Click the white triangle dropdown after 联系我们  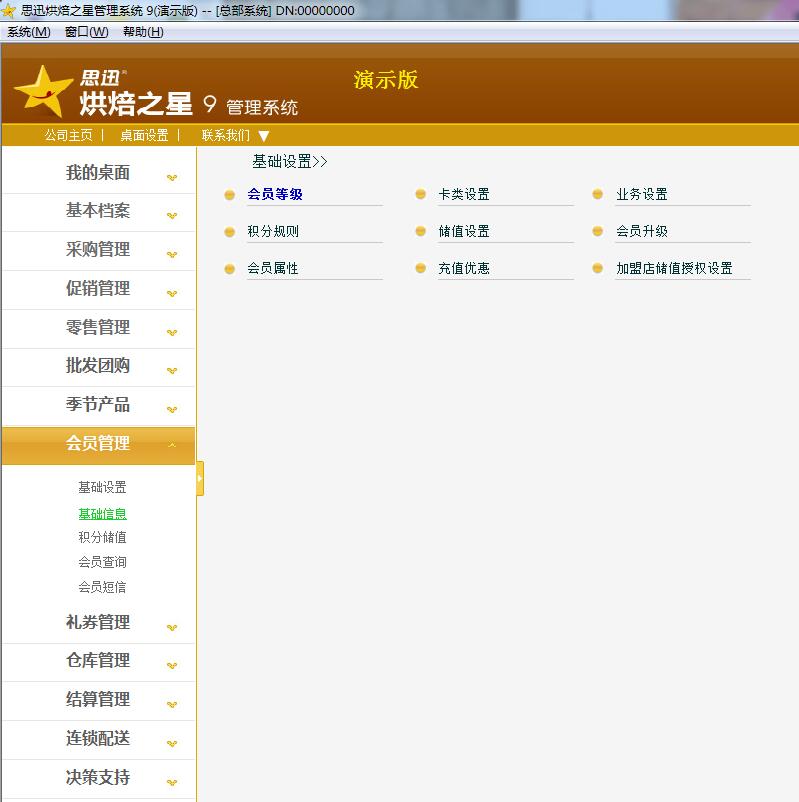click(264, 136)
